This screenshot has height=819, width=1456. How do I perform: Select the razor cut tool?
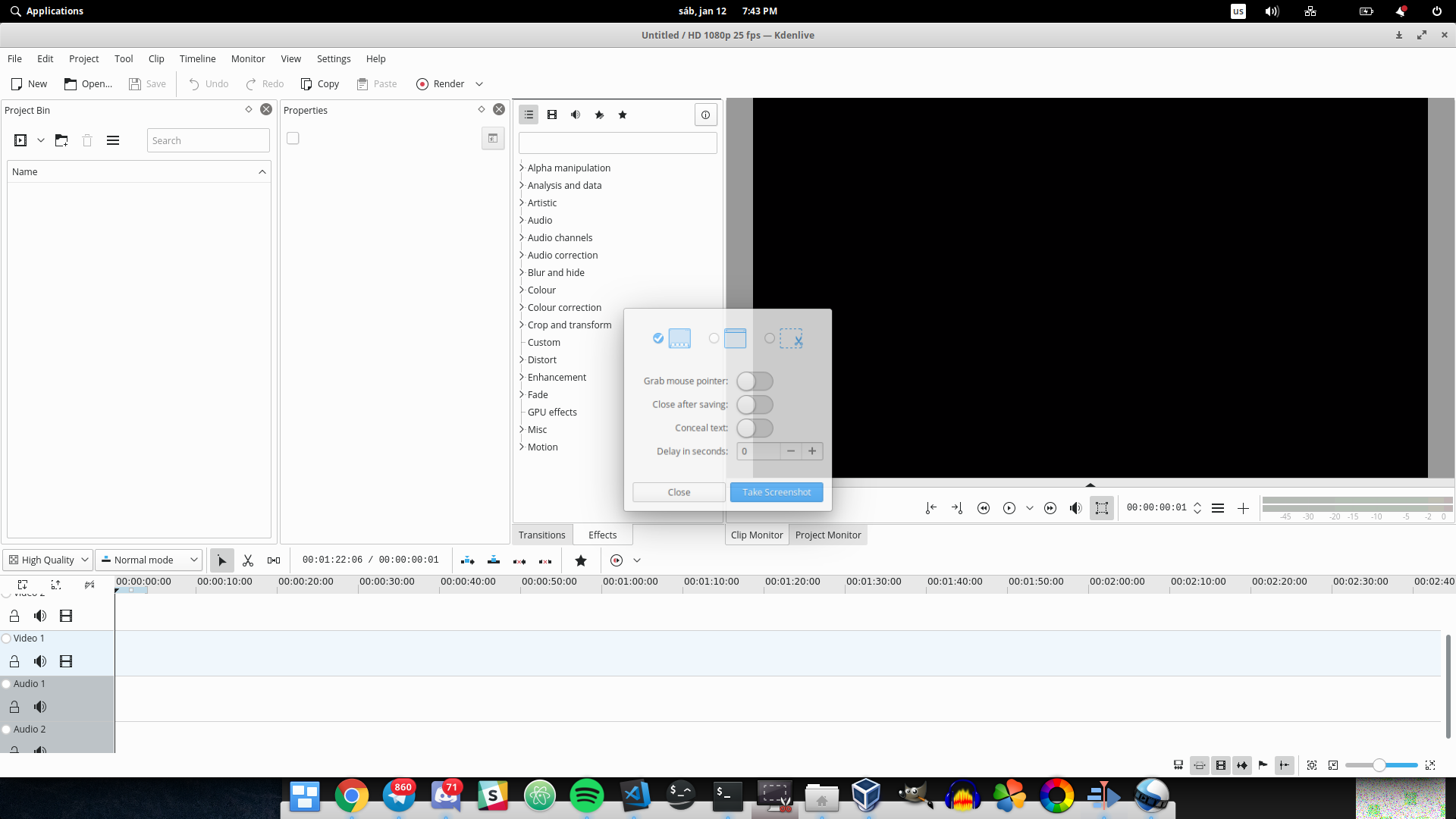coord(248,560)
